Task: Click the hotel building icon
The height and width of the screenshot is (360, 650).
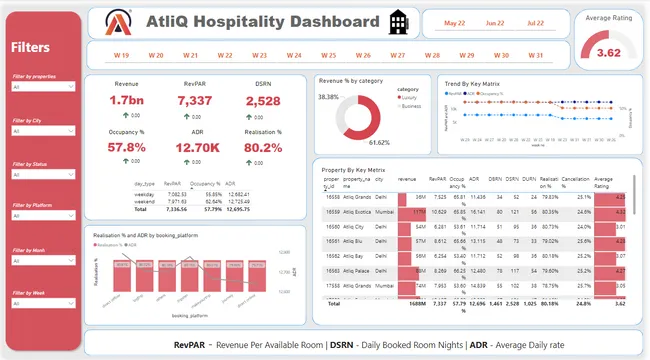Action: pos(399,22)
